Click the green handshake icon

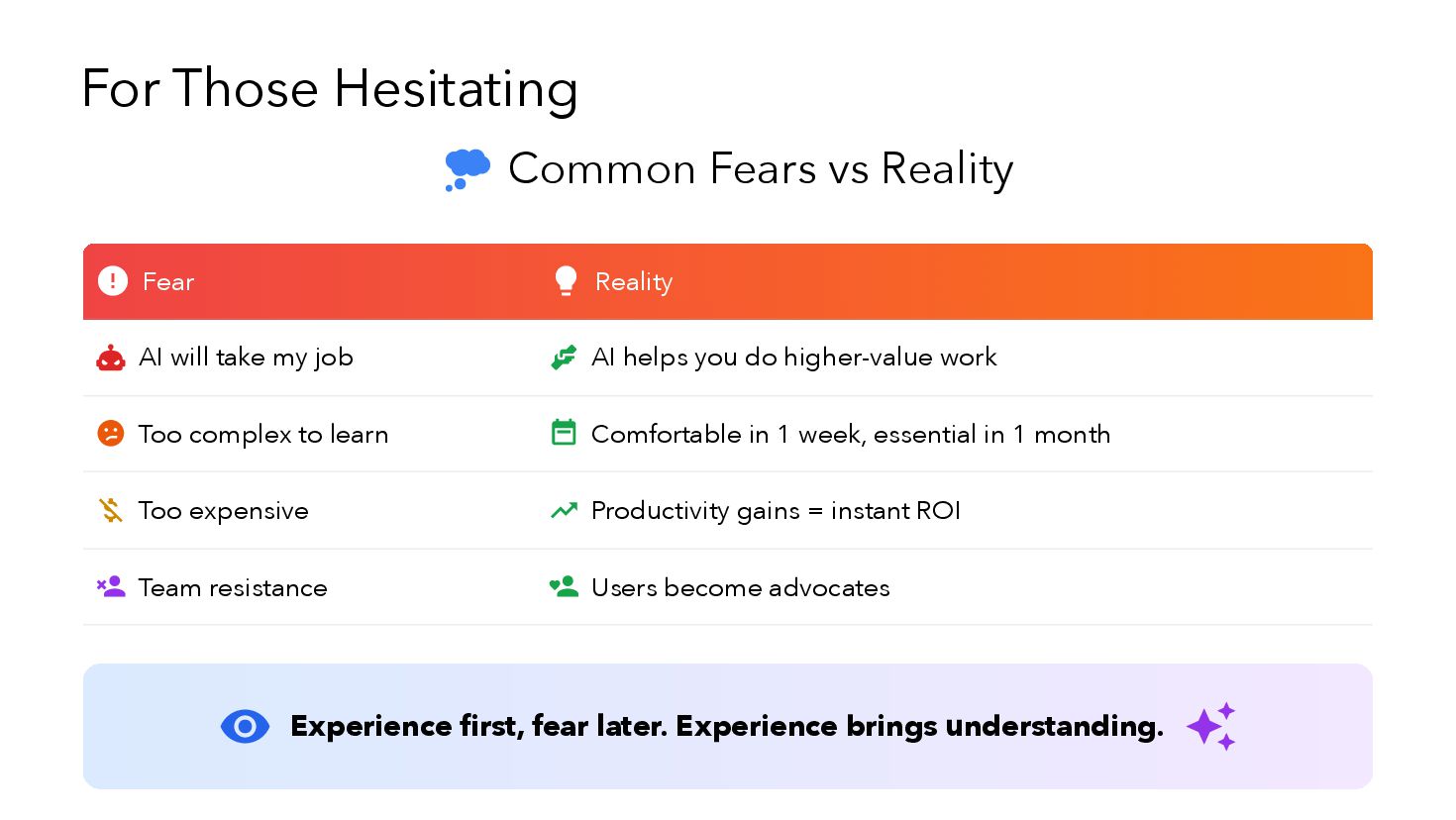[564, 358]
